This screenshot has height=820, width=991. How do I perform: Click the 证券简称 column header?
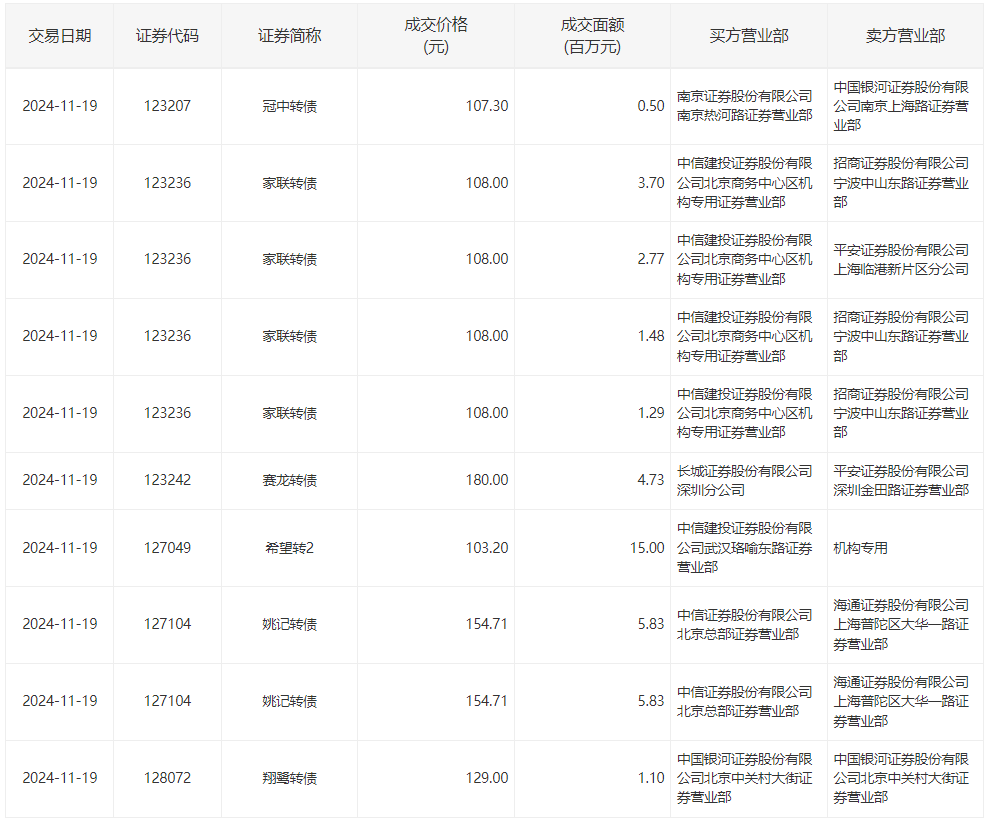(x=289, y=36)
